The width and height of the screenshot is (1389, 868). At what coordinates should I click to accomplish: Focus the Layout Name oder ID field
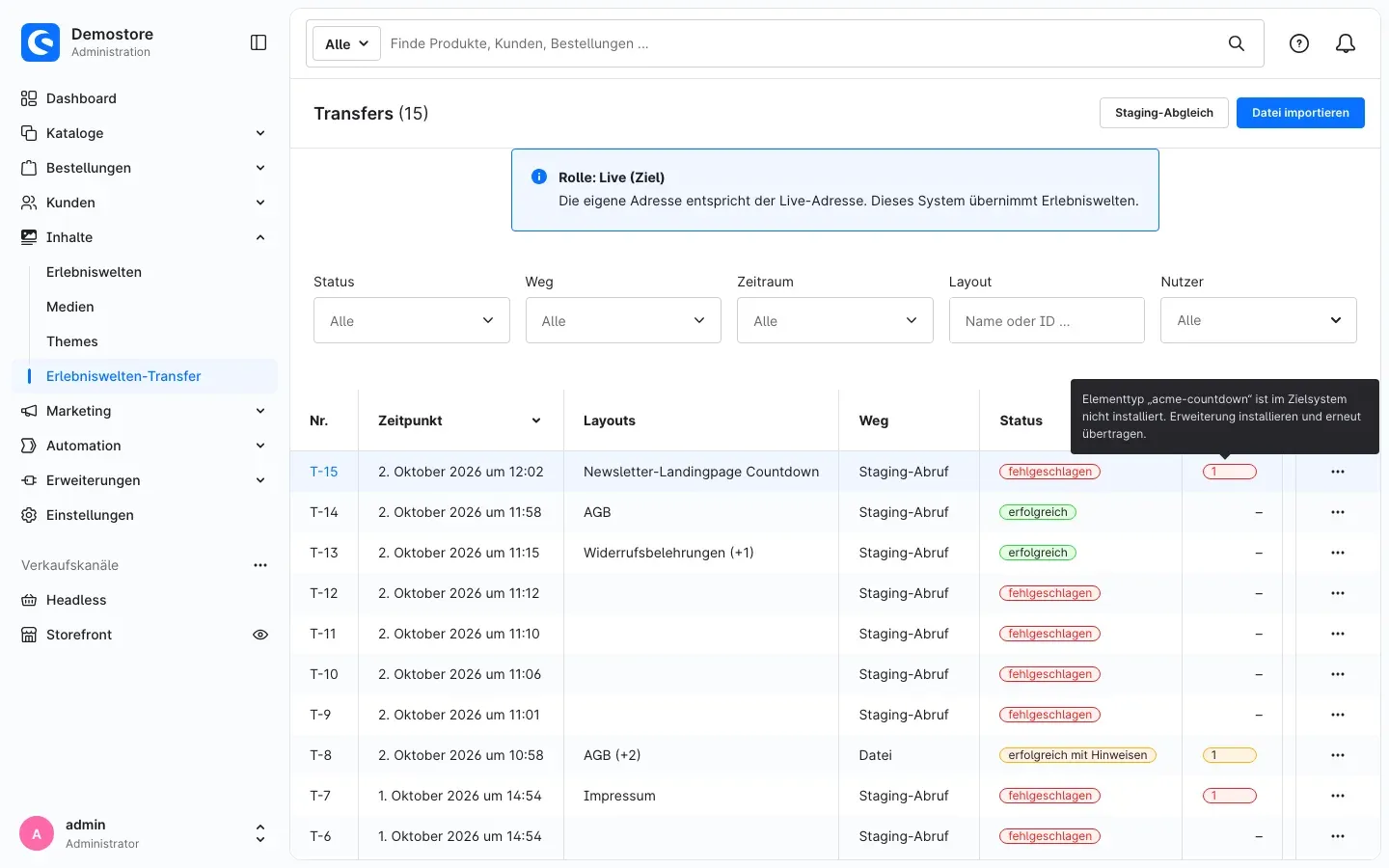click(x=1047, y=320)
